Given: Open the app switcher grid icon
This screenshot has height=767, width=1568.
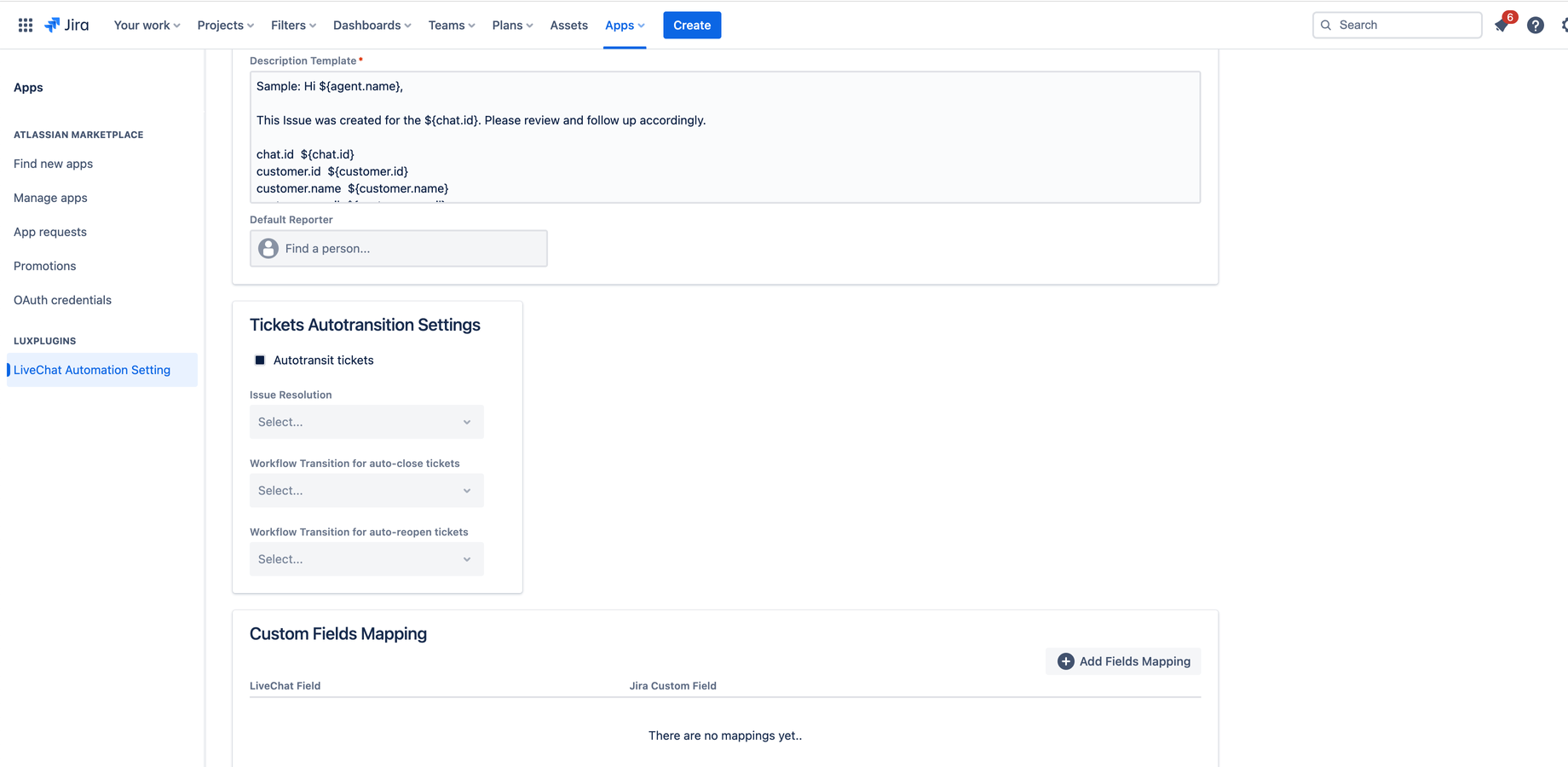Looking at the screenshot, I should click(x=26, y=26).
